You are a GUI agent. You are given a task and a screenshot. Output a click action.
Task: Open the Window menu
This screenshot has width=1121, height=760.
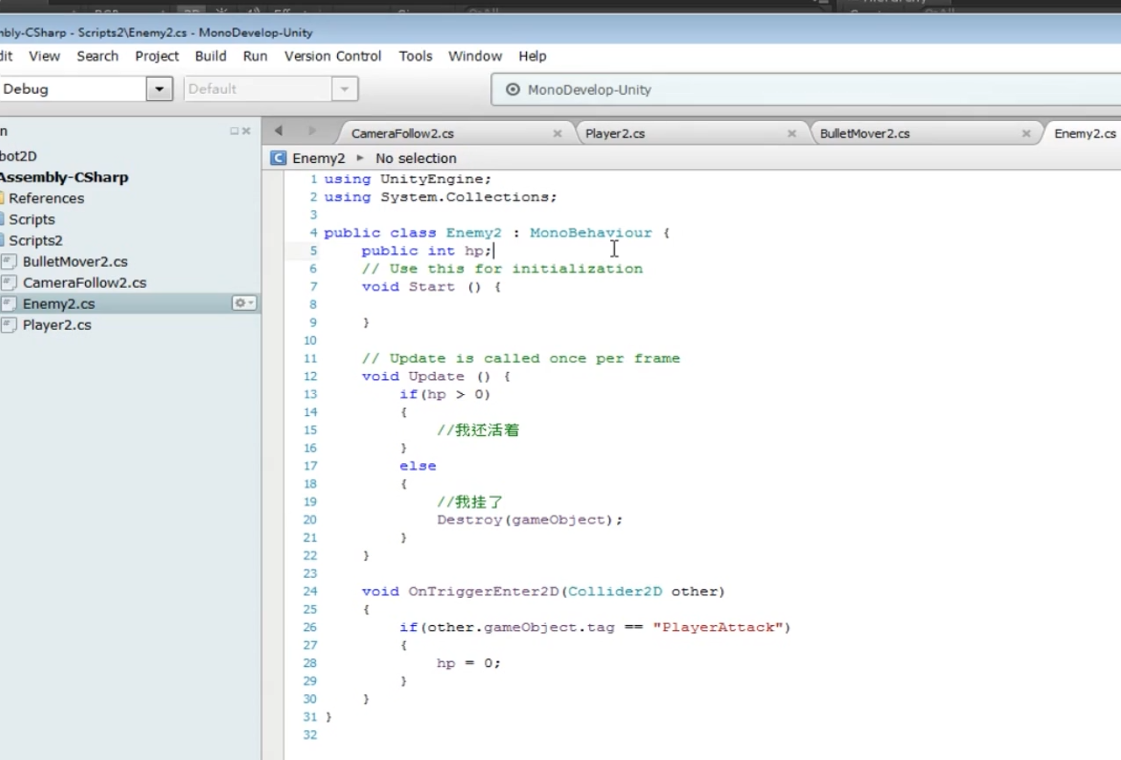(475, 56)
